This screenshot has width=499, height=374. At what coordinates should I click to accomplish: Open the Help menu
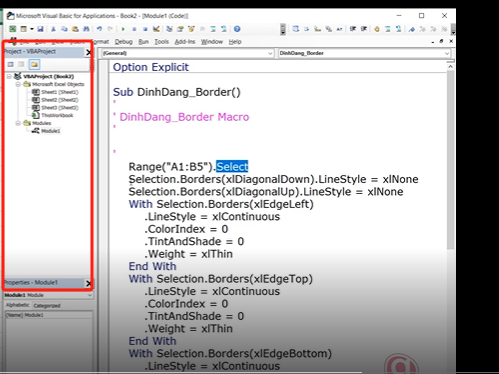pyautogui.click(x=235, y=42)
